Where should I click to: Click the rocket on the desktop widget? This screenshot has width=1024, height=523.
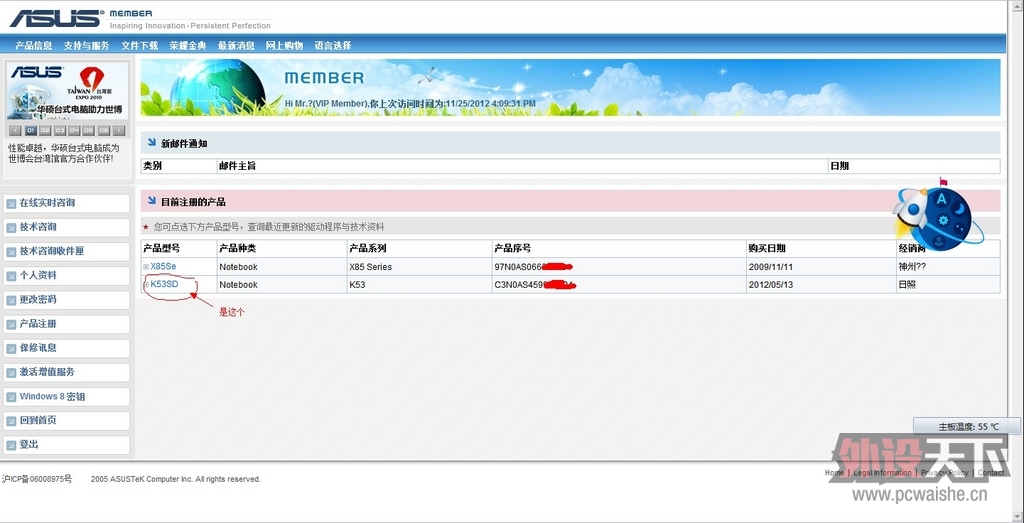[911, 212]
